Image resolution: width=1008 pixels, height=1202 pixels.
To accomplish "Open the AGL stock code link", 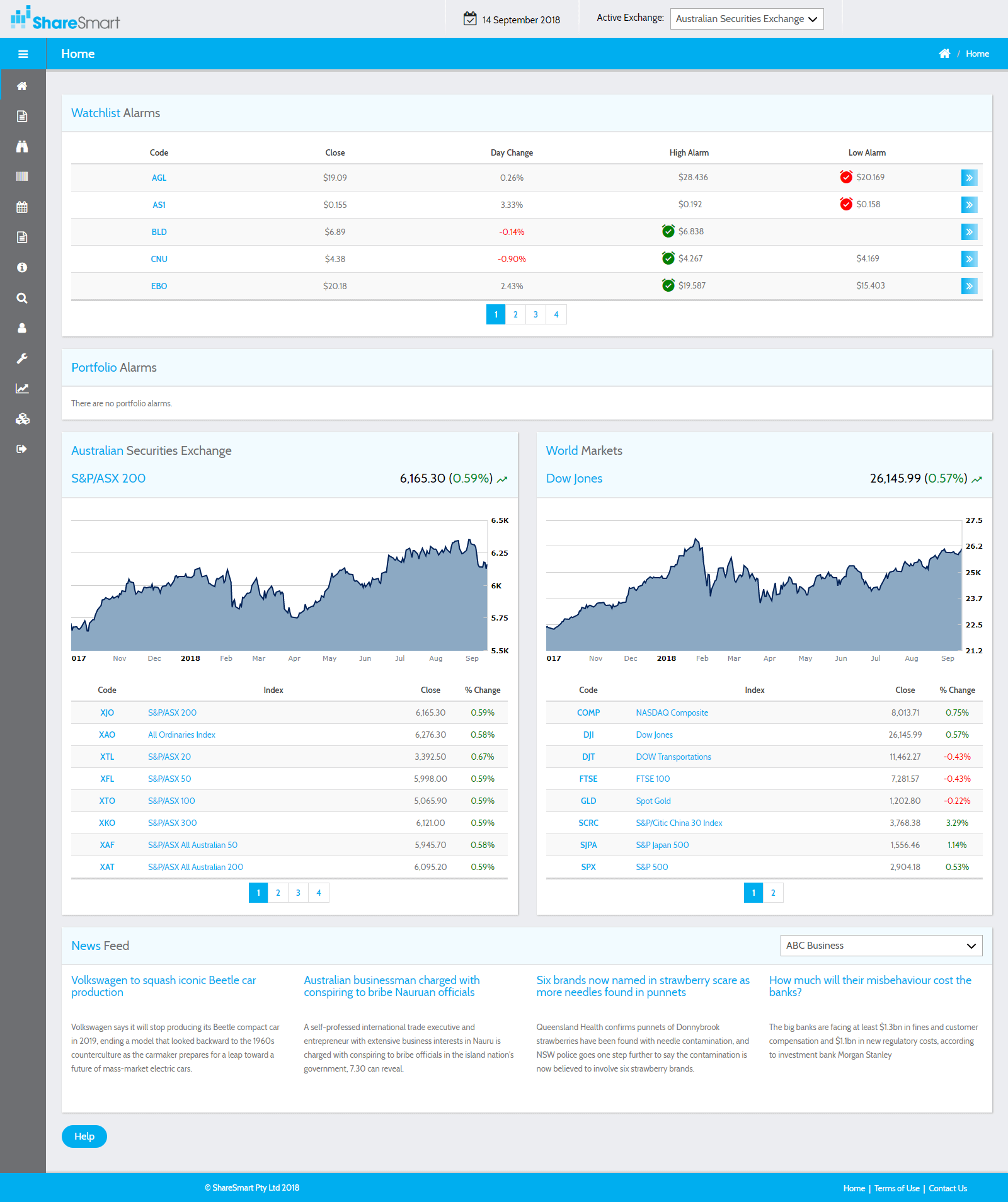I will (159, 178).
